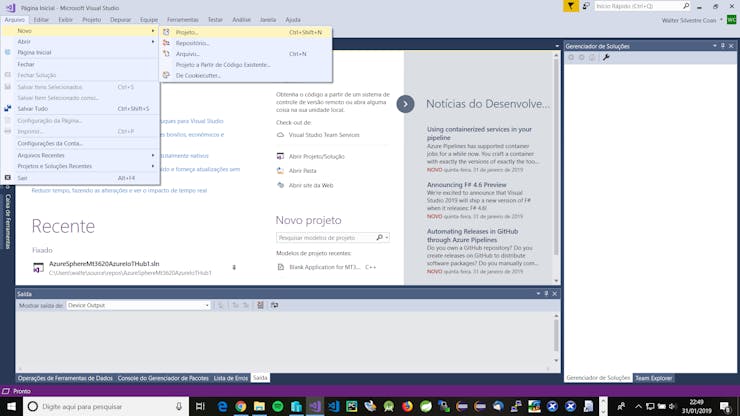Image resolution: width=740 pixels, height=416 pixels.
Task: Open the Depurar menu
Action: pyautogui.click(x=120, y=20)
